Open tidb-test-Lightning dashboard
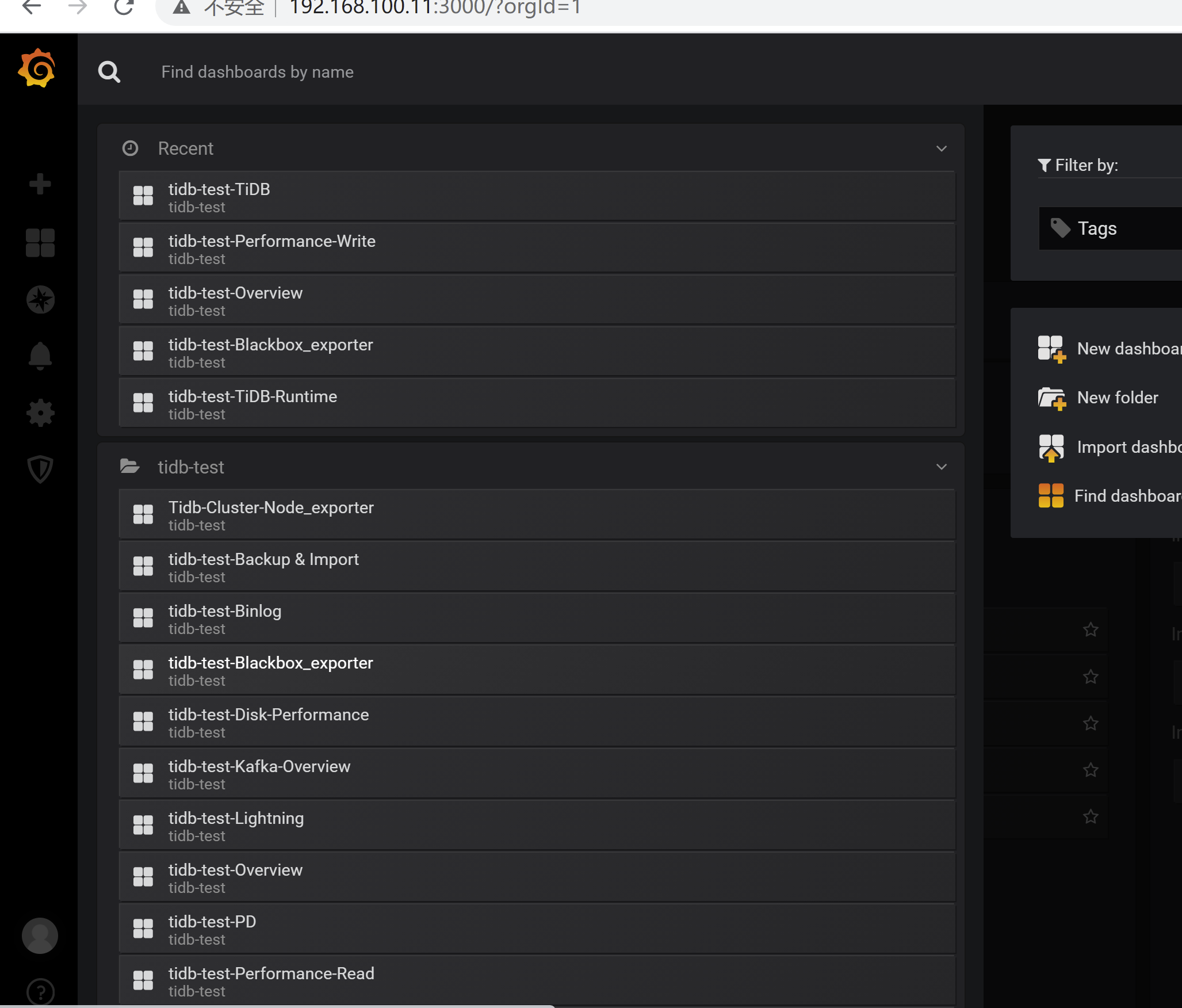1182x1008 pixels. pos(537,824)
